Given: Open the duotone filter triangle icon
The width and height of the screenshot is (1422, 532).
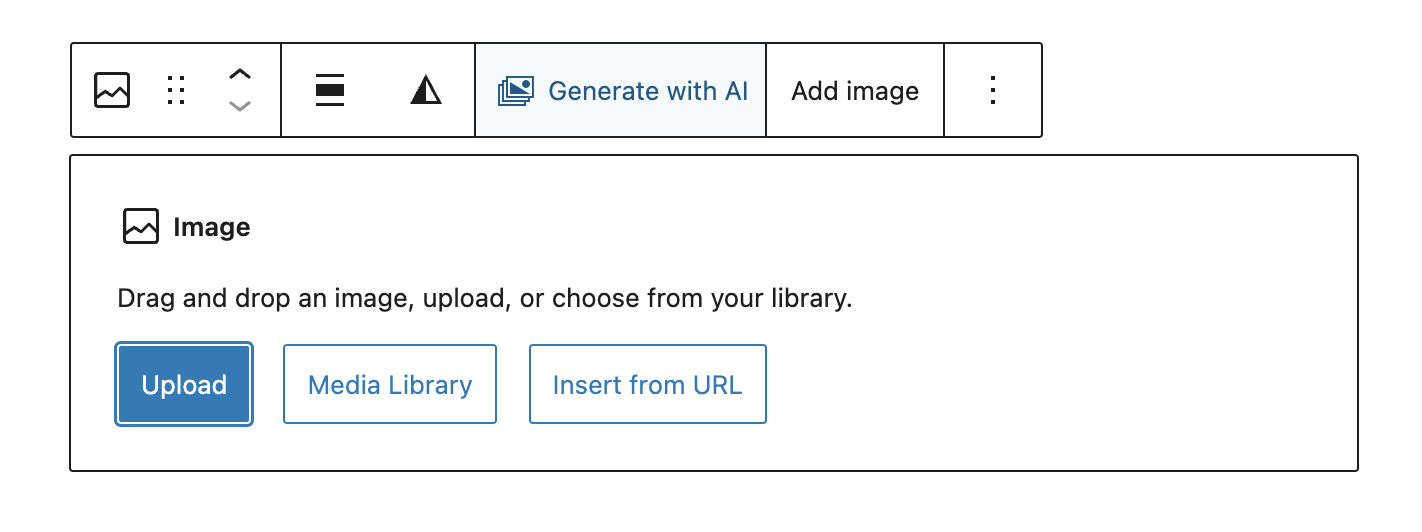Looking at the screenshot, I should coord(425,90).
